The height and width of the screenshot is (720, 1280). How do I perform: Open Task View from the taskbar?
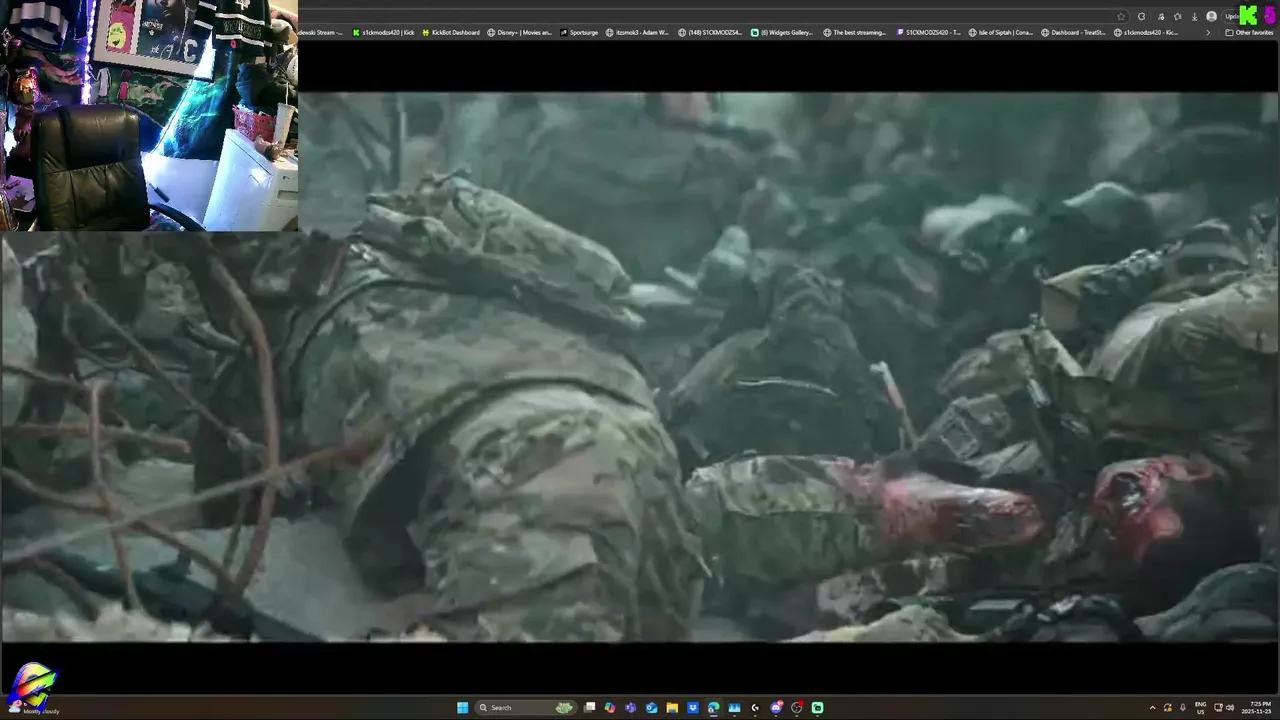(590, 707)
